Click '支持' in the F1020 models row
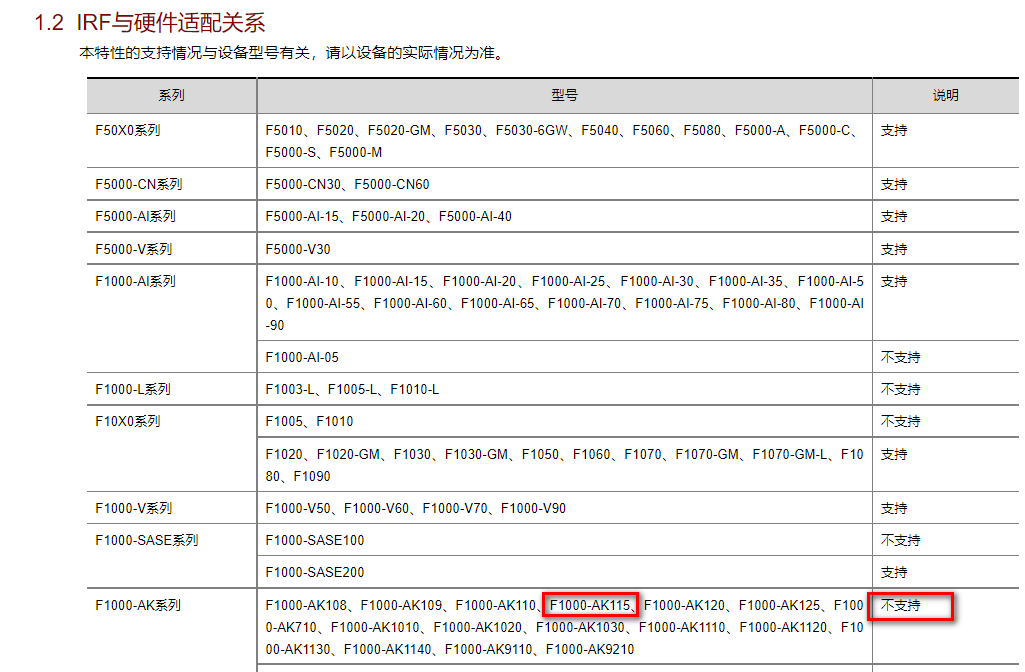This screenshot has height=672, width=1025. (x=894, y=454)
